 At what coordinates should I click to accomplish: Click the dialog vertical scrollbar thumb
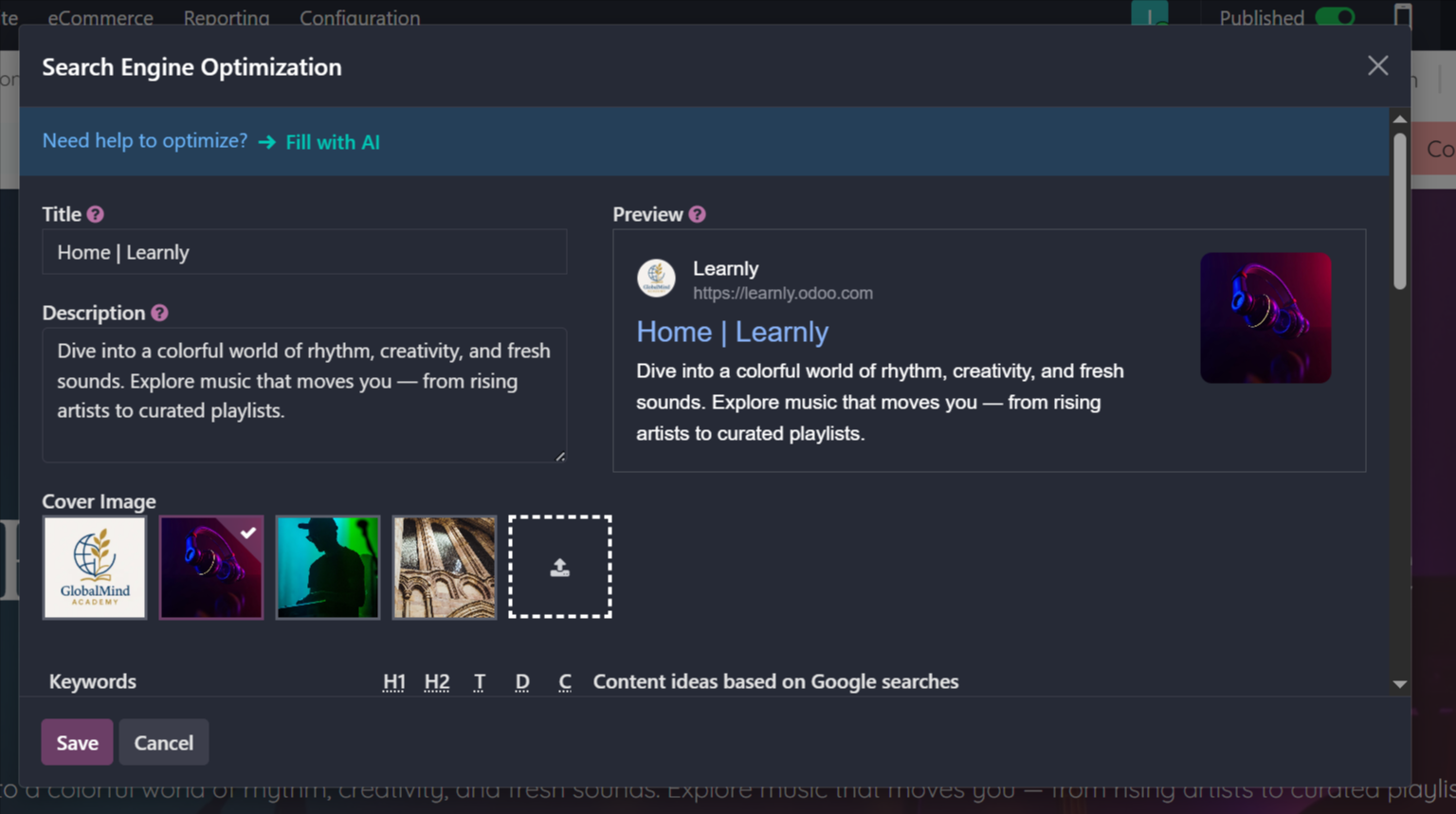tap(1399, 210)
